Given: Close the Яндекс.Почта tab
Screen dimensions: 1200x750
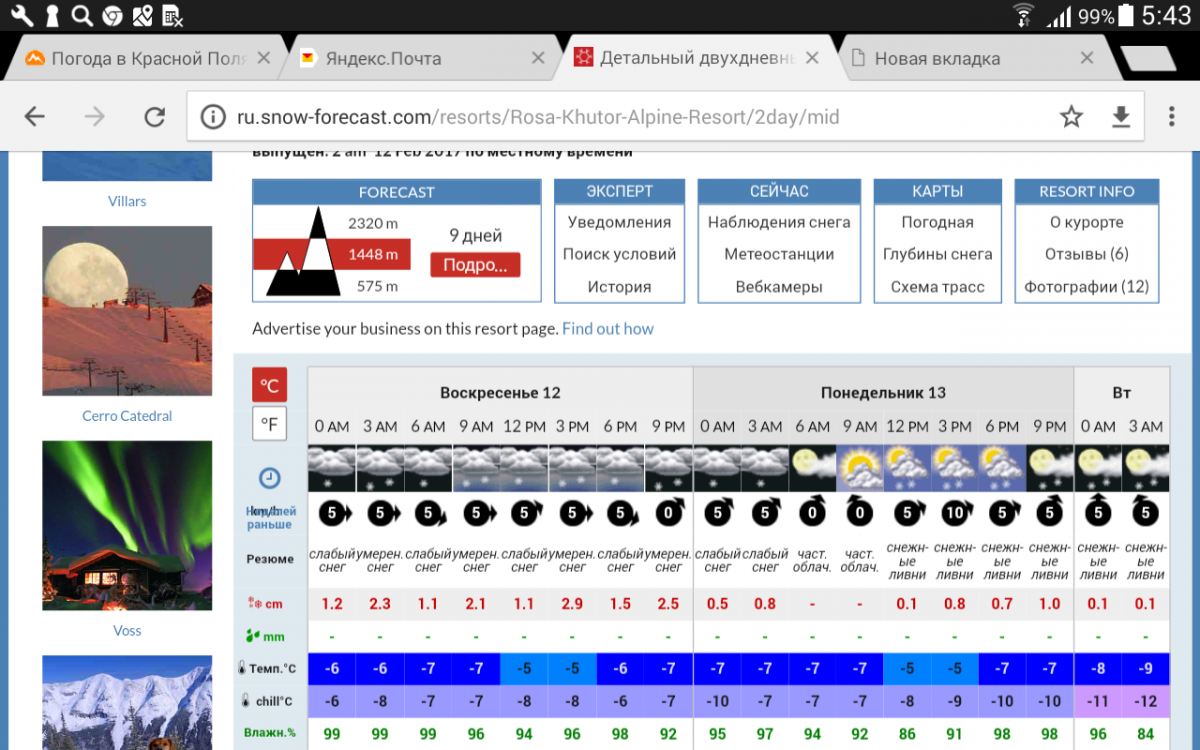Looking at the screenshot, I should (538, 58).
